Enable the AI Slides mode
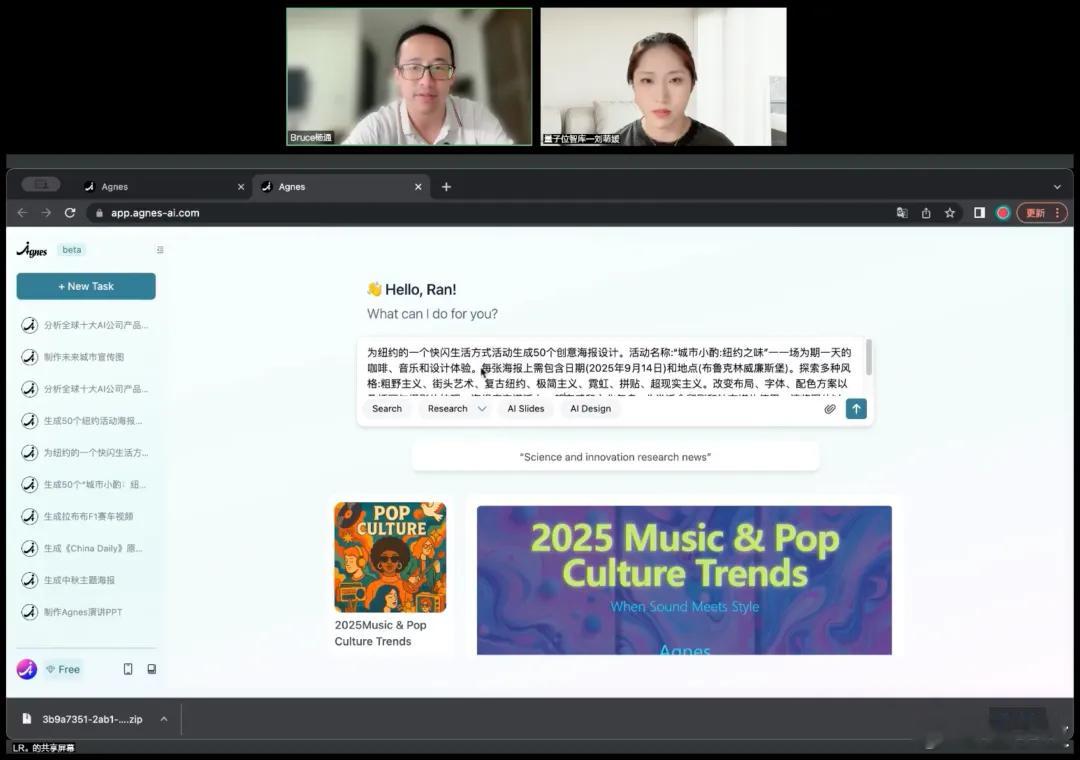Screen dimensions: 1080x760 (x=525, y=408)
